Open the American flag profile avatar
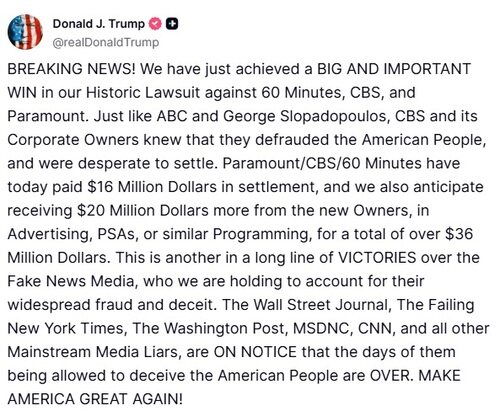 pos(25,32)
